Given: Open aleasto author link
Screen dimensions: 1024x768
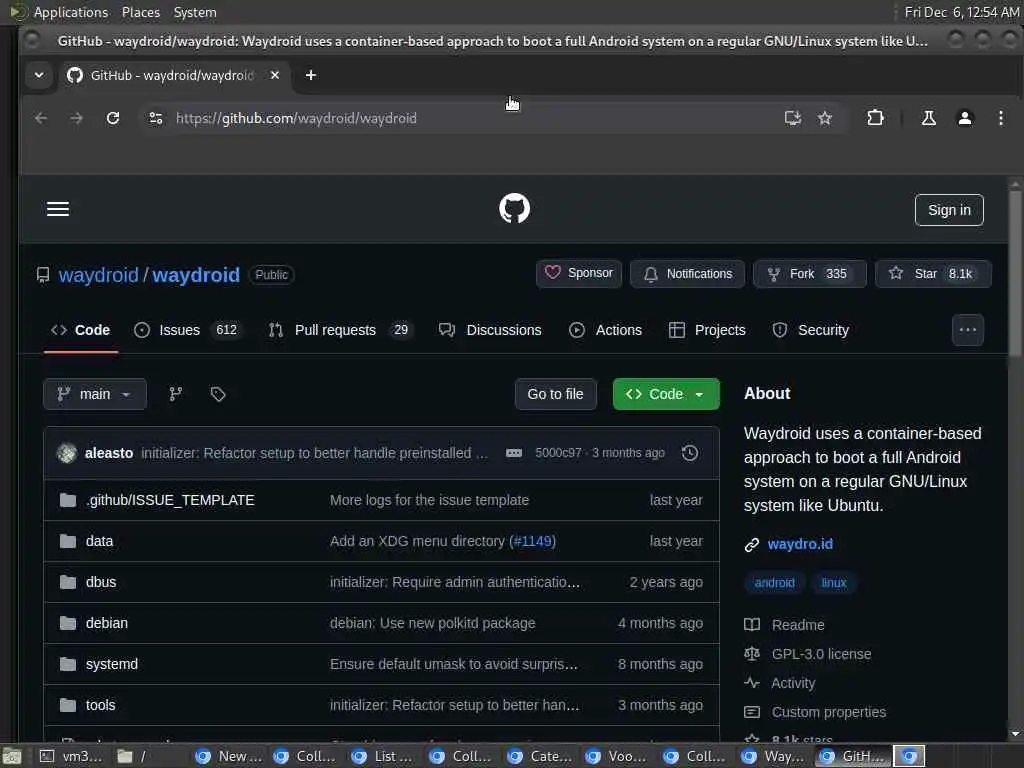Looking at the screenshot, I should point(109,453).
